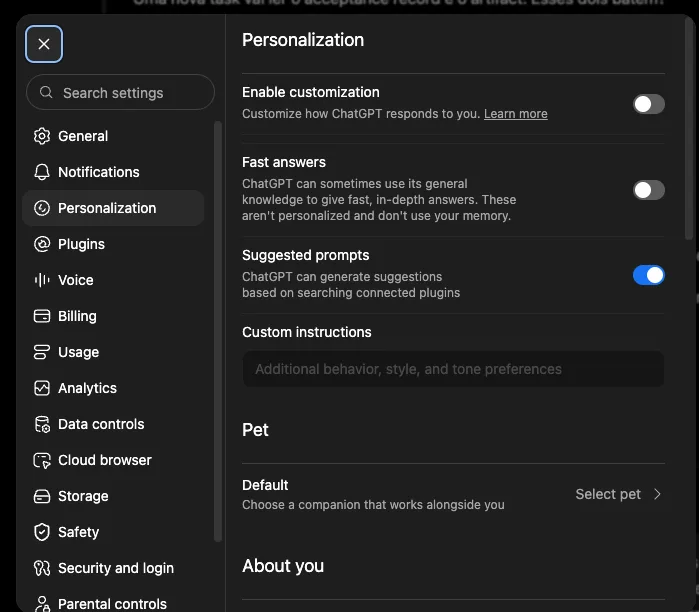
Task: Expand pet options chevron arrow
Action: coord(657,494)
